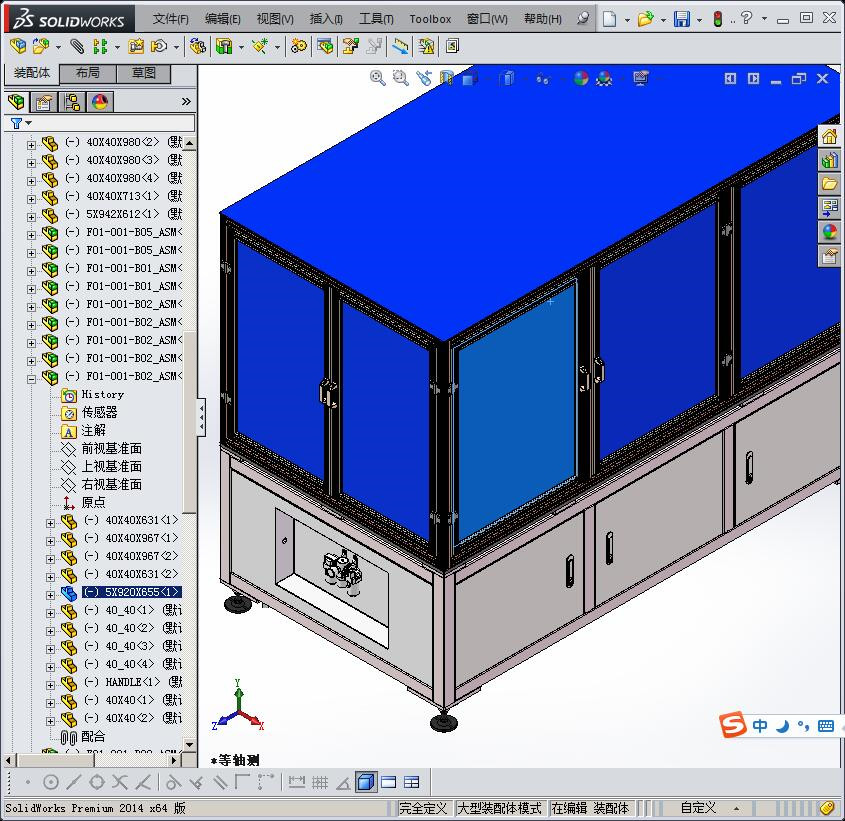Open the PropertyManager tab icon
845x821 pixels.
click(x=44, y=102)
